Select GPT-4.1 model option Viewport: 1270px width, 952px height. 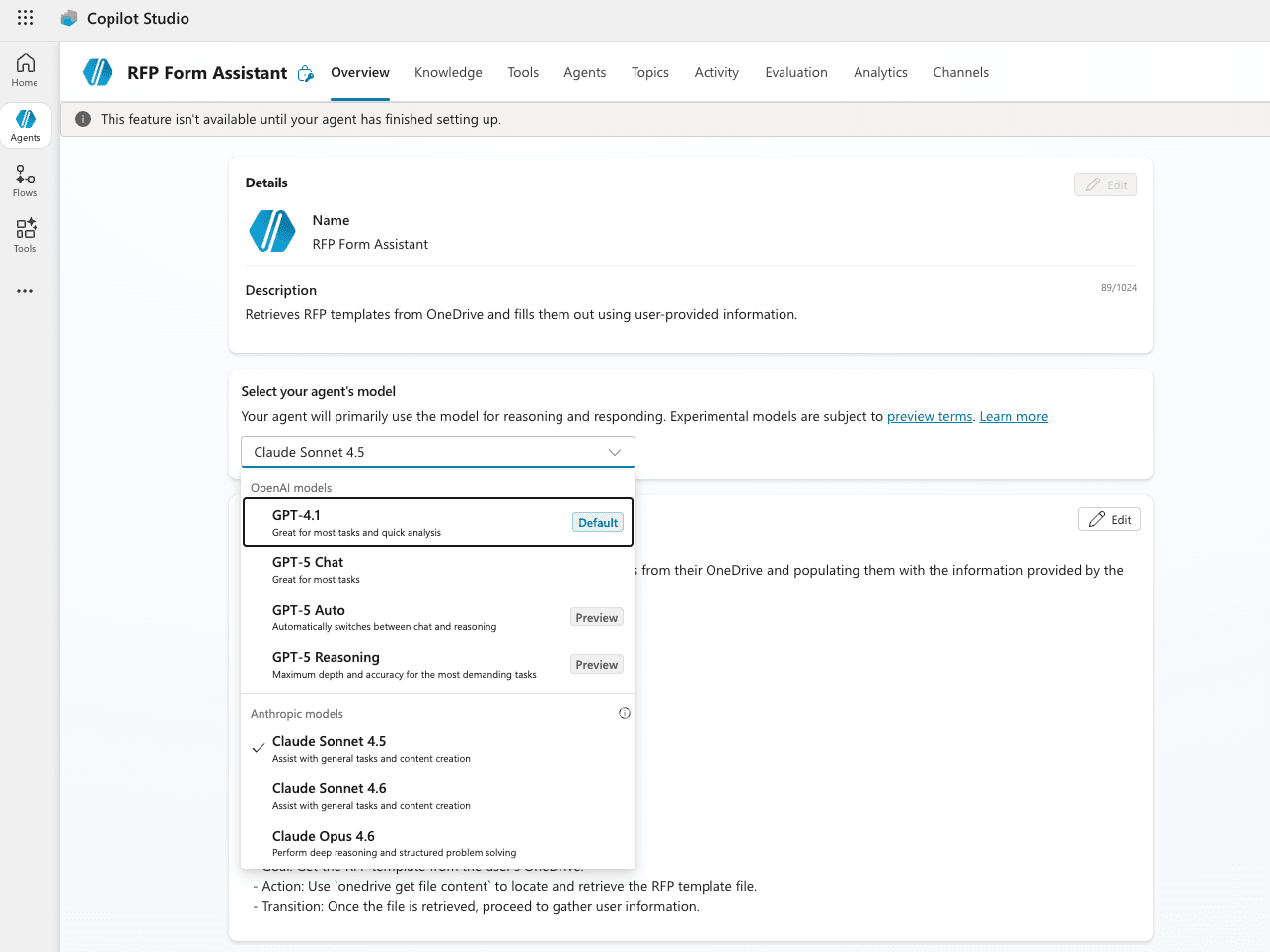point(438,522)
